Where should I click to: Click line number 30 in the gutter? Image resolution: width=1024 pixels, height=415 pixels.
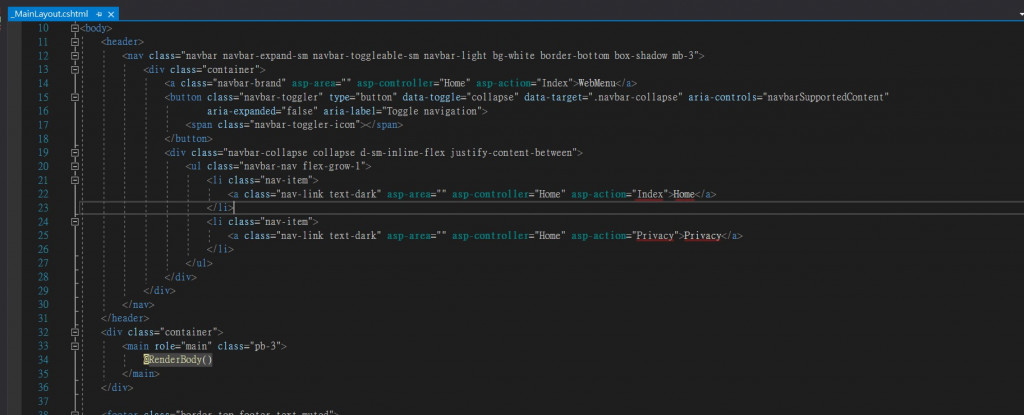43,305
